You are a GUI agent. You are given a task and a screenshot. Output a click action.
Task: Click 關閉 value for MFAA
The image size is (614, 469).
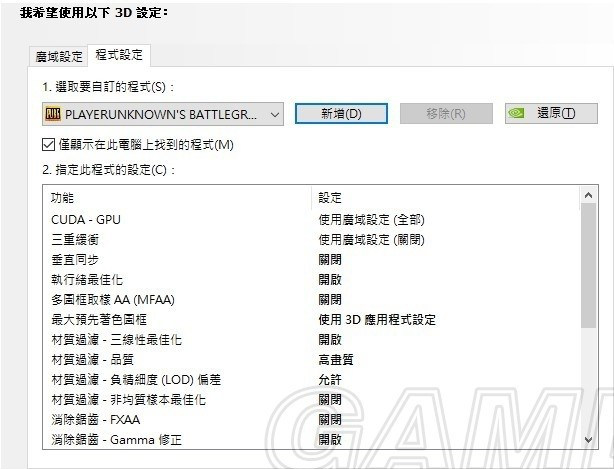(x=330, y=300)
